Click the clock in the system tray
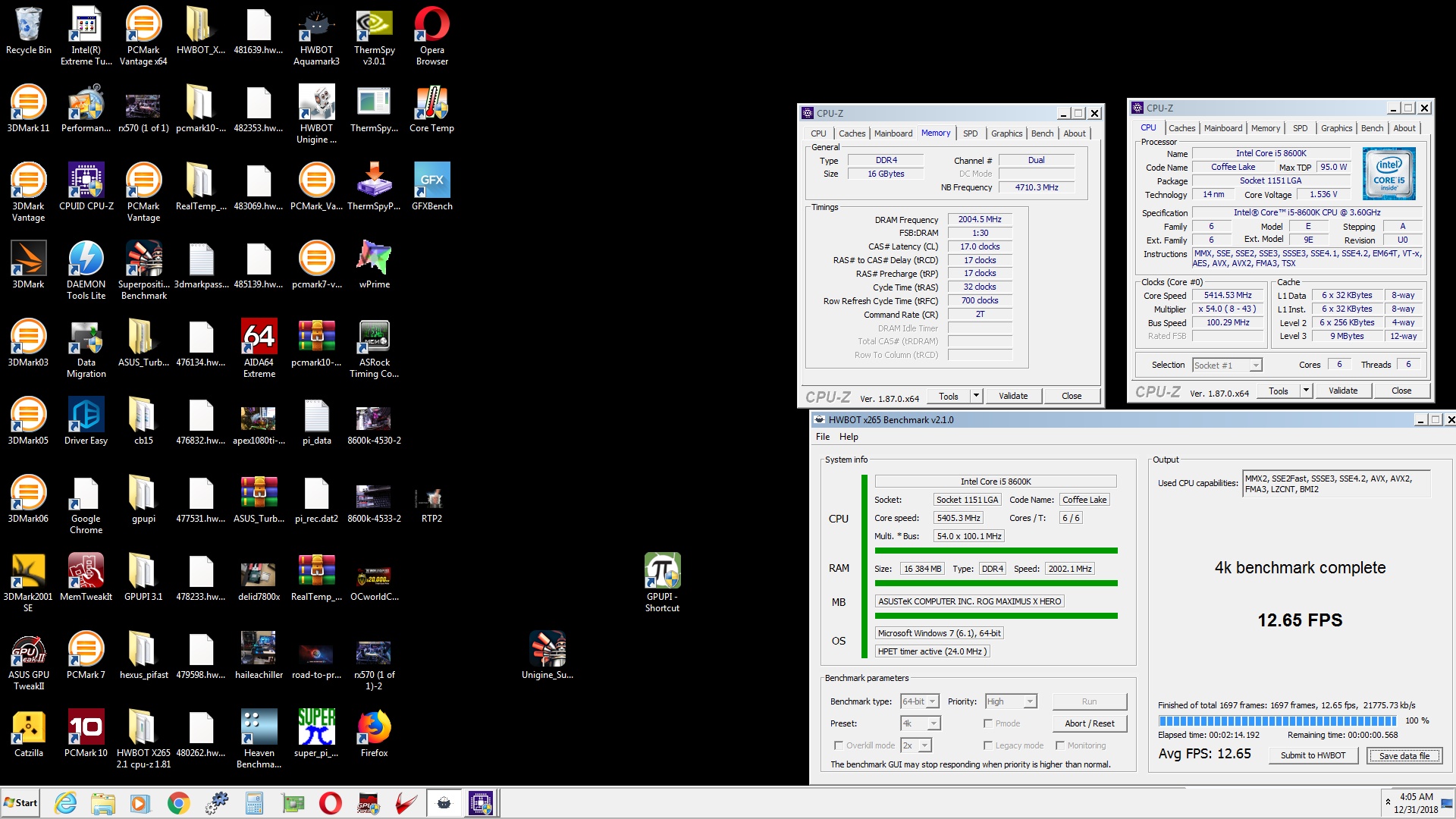 1415,803
